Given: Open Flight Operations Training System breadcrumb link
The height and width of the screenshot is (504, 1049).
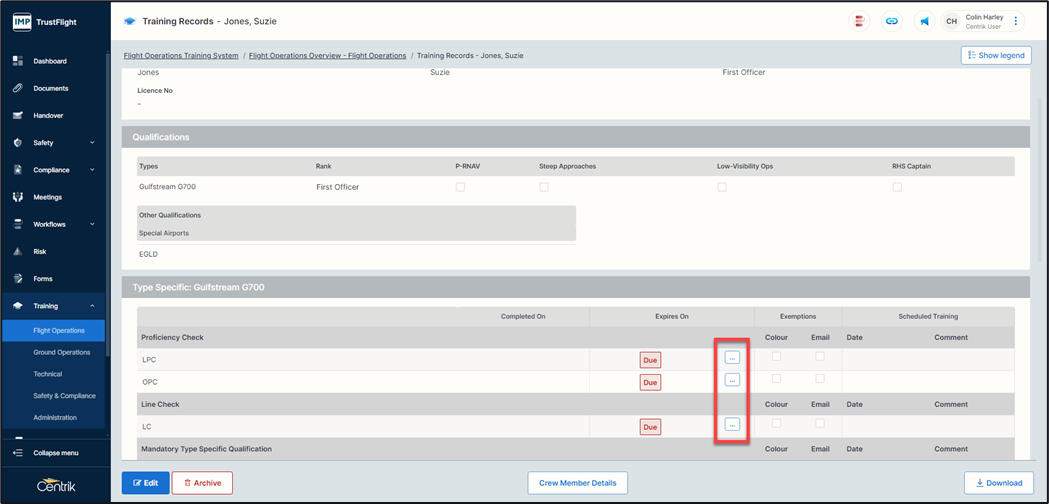Looking at the screenshot, I should coord(181,56).
